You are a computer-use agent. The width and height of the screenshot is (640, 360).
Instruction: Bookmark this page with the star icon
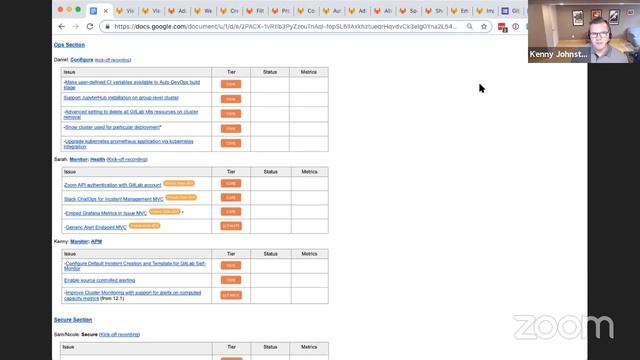pyautogui.click(x=484, y=27)
